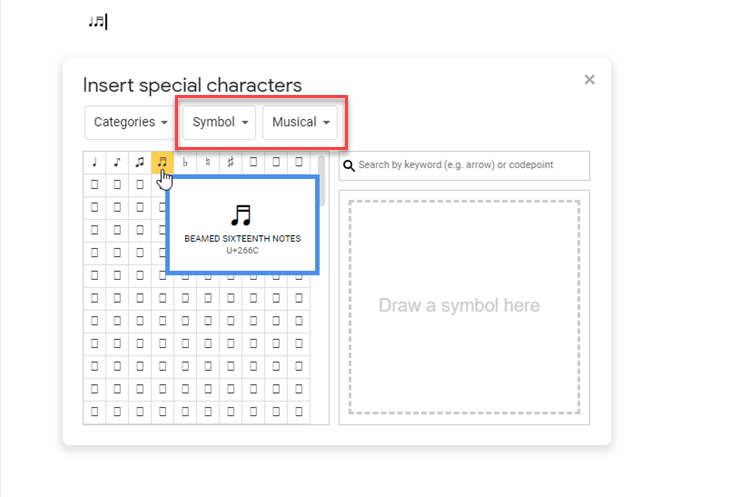This screenshot has height=497, width=740.
Task: Insert the beamed eighth notes symbol
Action: pyautogui.click(x=140, y=162)
